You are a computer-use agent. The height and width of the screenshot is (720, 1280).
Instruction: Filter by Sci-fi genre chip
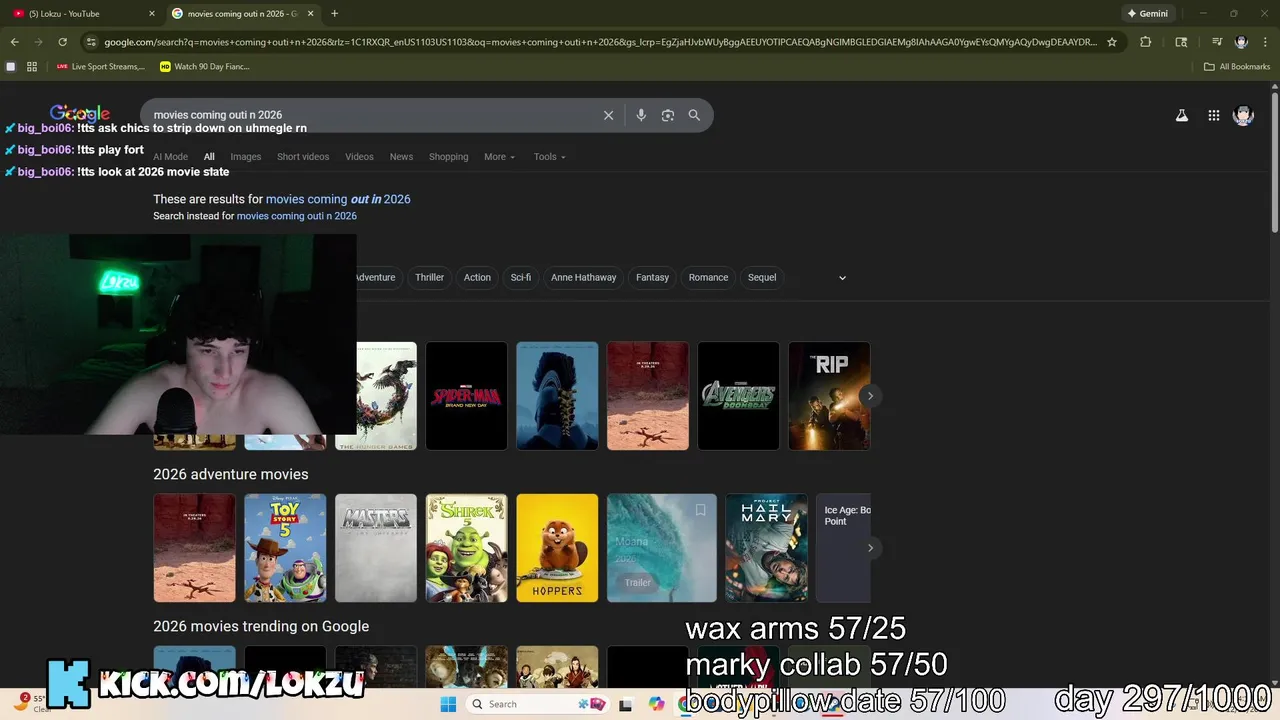point(521,278)
